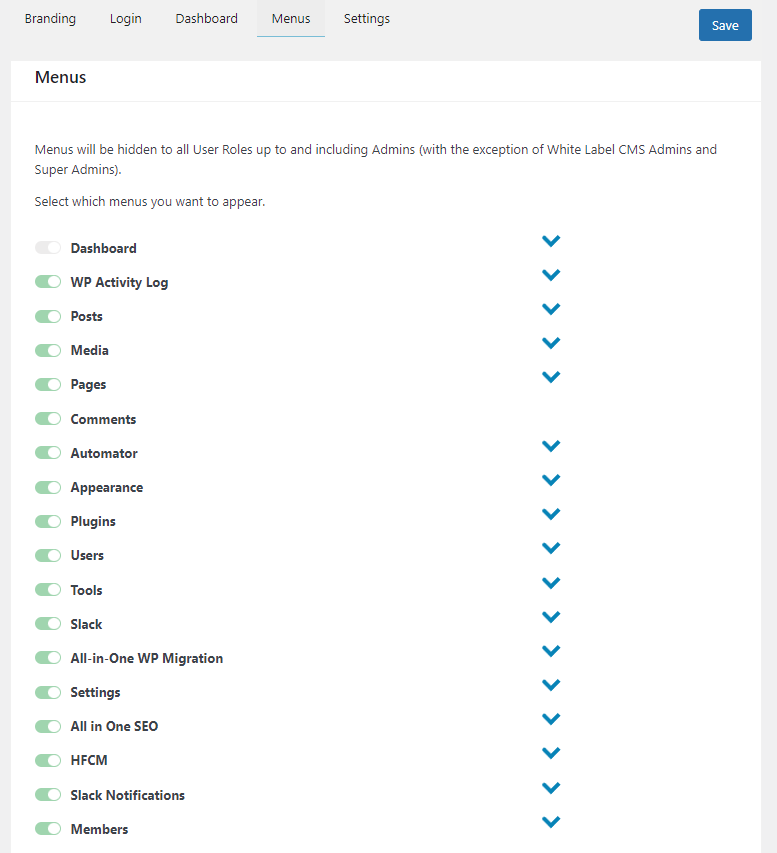
Task: Expand the Media submenu chevron
Action: click(x=551, y=343)
